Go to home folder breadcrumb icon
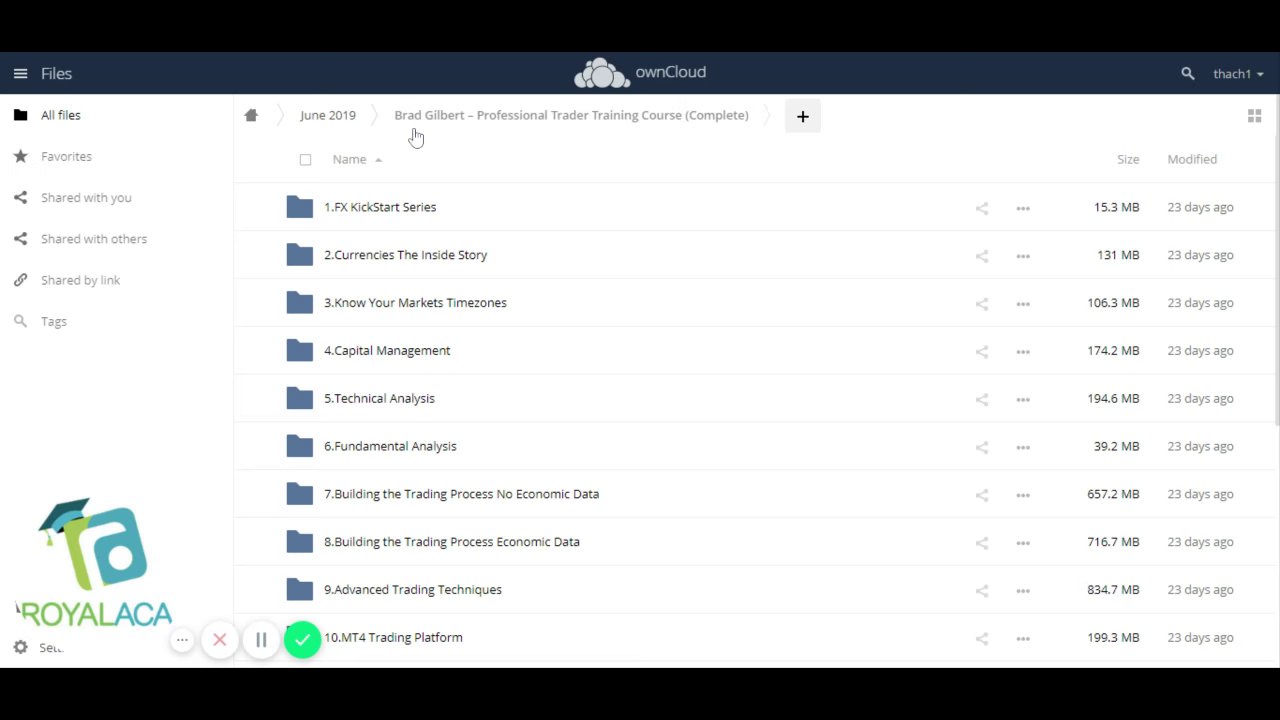 (251, 115)
